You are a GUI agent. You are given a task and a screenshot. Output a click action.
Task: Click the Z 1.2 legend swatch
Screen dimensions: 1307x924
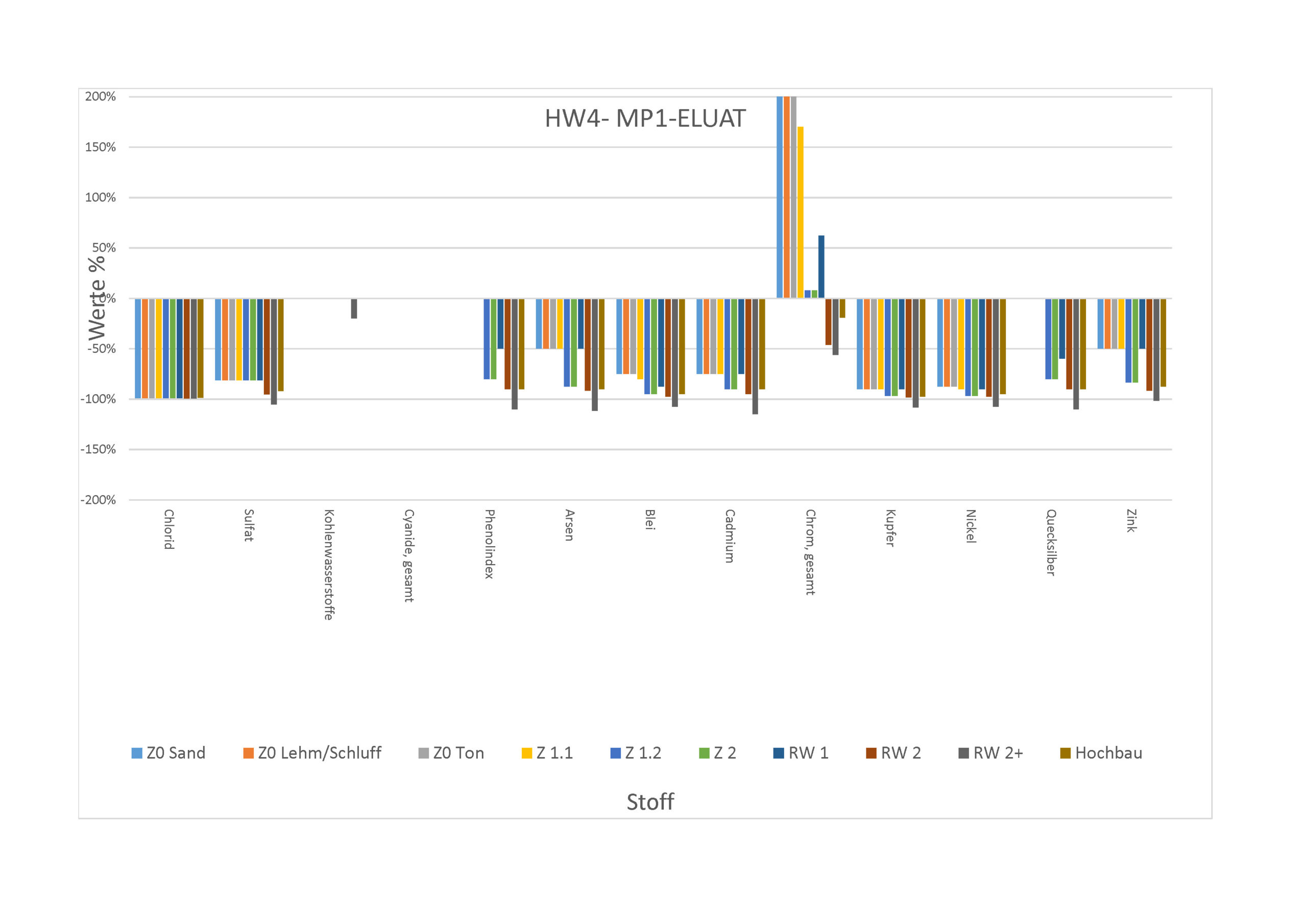(x=615, y=753)
